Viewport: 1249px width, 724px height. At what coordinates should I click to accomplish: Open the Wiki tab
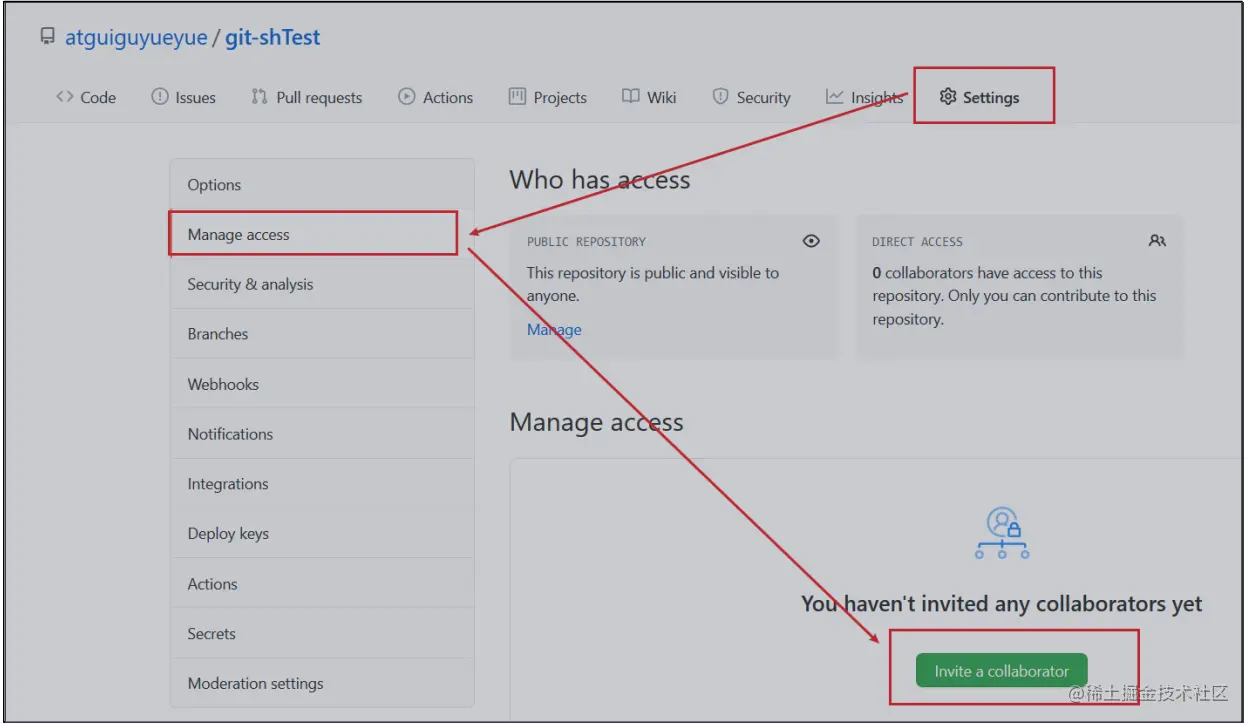pos(649,97)
